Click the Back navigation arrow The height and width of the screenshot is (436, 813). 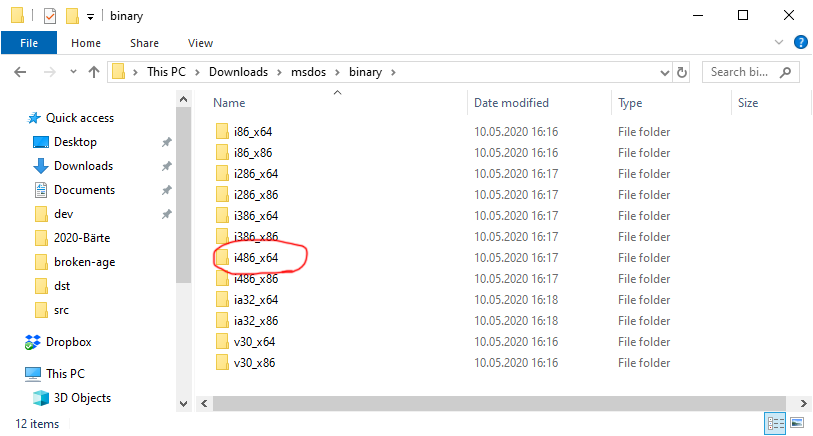tap(20, 72)
